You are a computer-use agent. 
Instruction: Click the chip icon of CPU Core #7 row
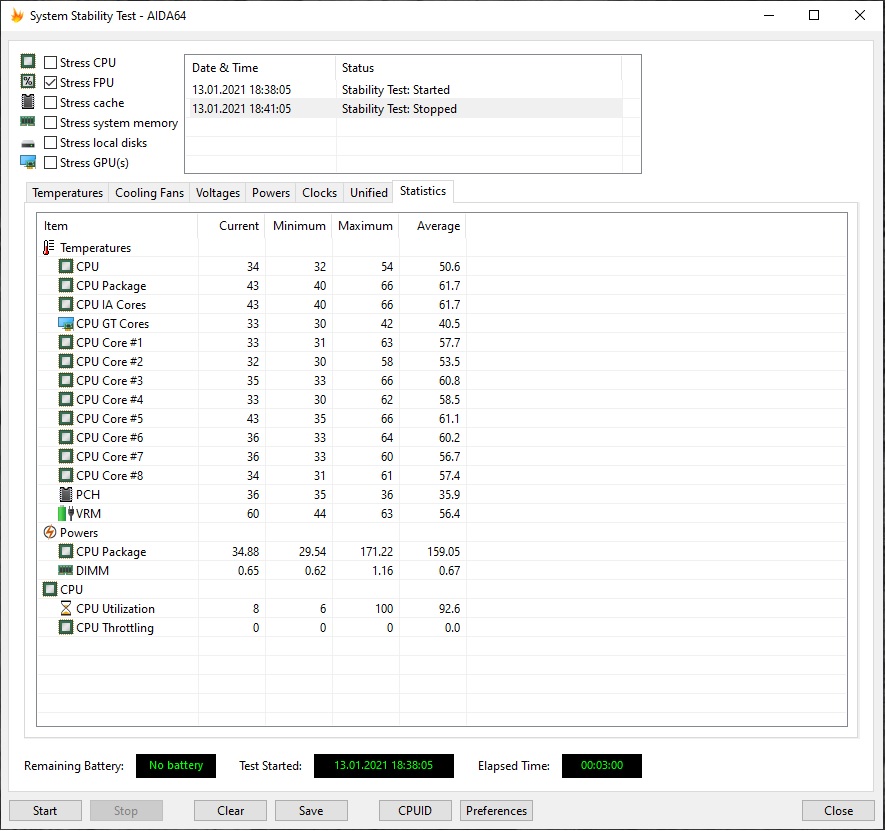coord(66,456)
